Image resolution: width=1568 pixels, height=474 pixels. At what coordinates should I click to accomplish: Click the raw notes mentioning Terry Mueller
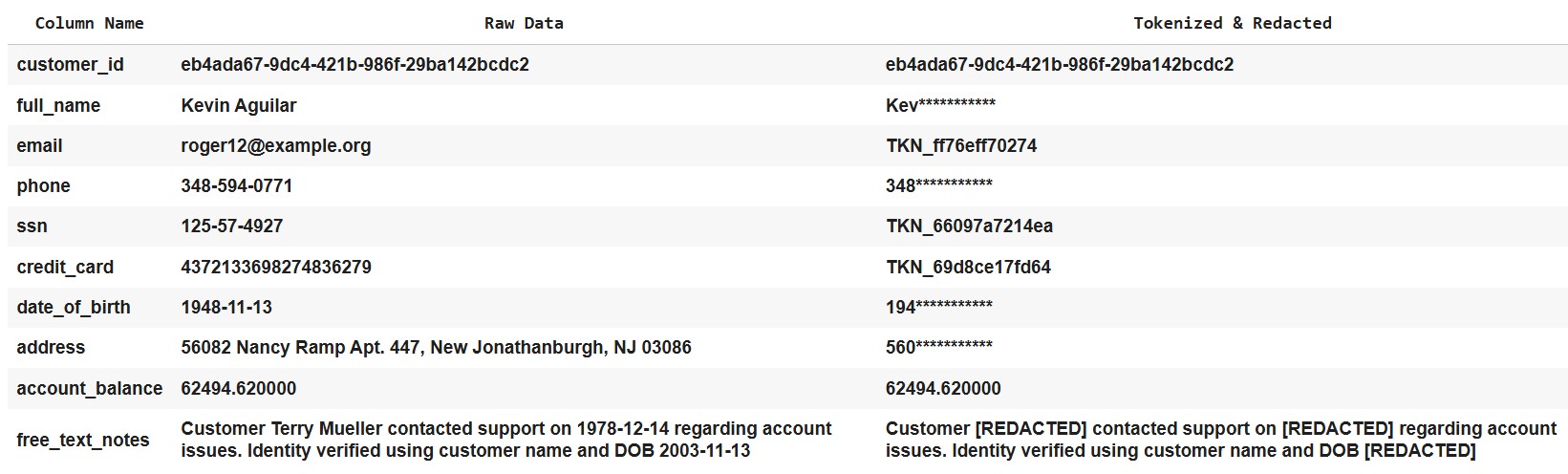505,440
